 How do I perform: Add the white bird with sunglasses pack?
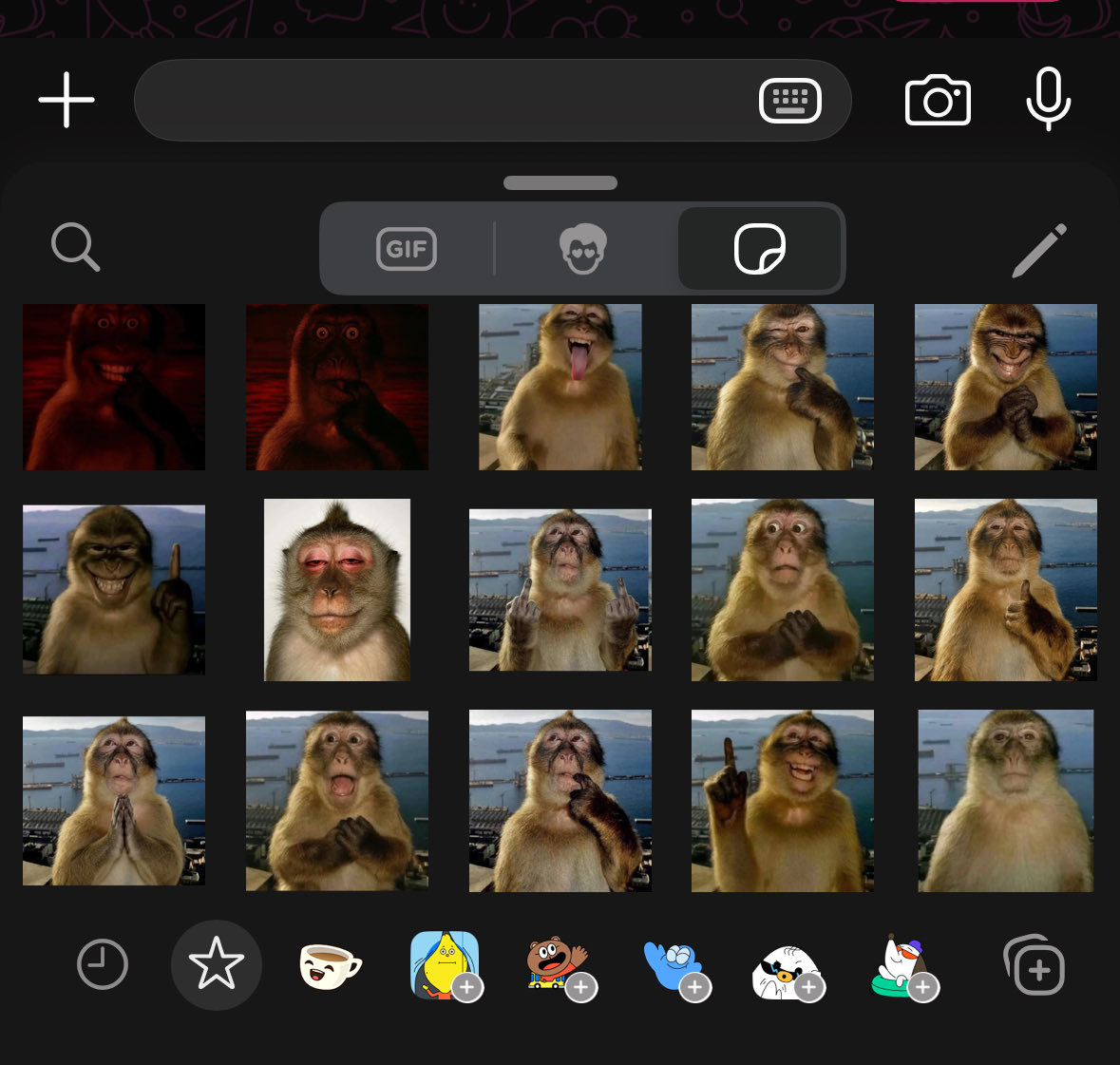[788, 972]
